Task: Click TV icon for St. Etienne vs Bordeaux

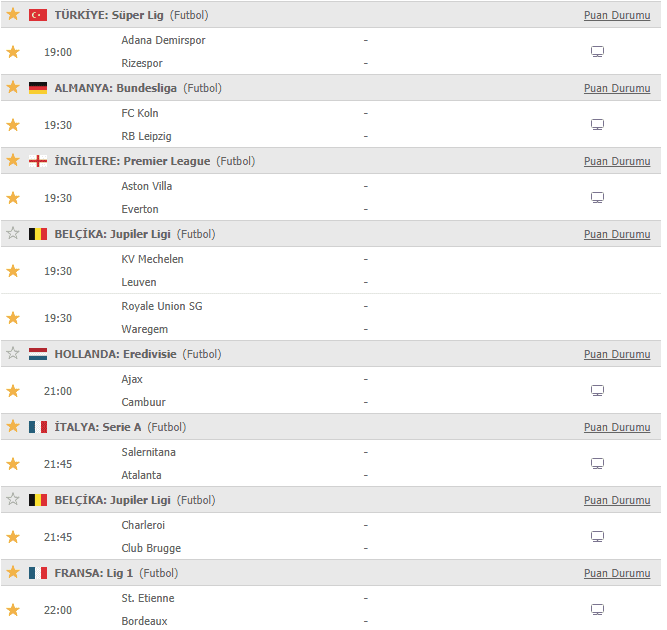Action: pyautogui.click(x=597, y=610)
